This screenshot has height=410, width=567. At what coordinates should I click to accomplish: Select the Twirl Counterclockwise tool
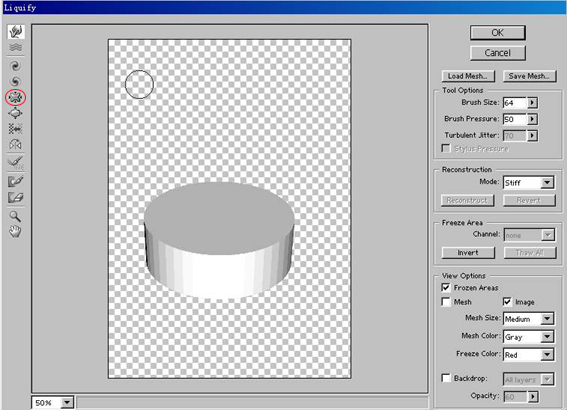coord(15,82)
